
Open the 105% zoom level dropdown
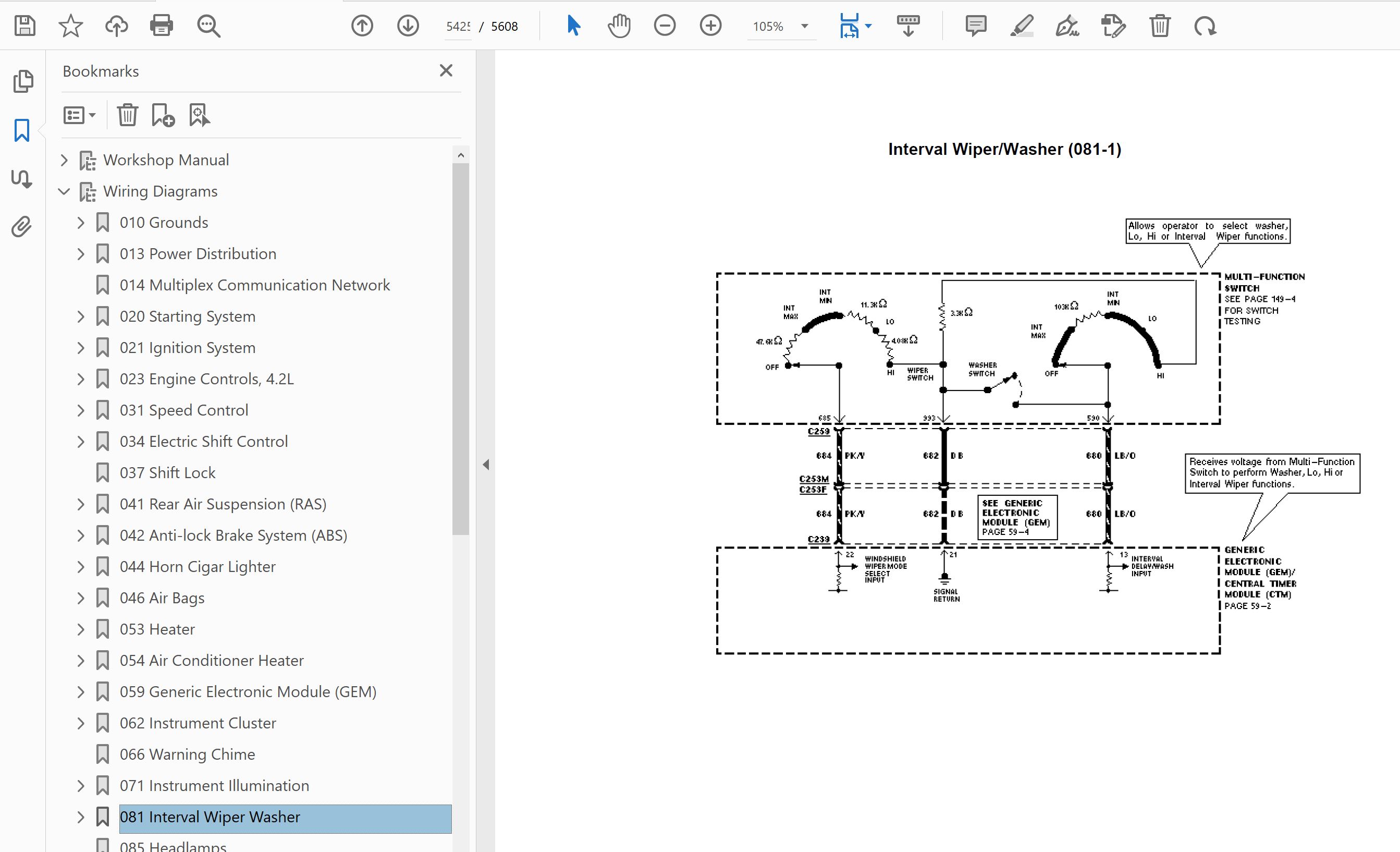805,26
